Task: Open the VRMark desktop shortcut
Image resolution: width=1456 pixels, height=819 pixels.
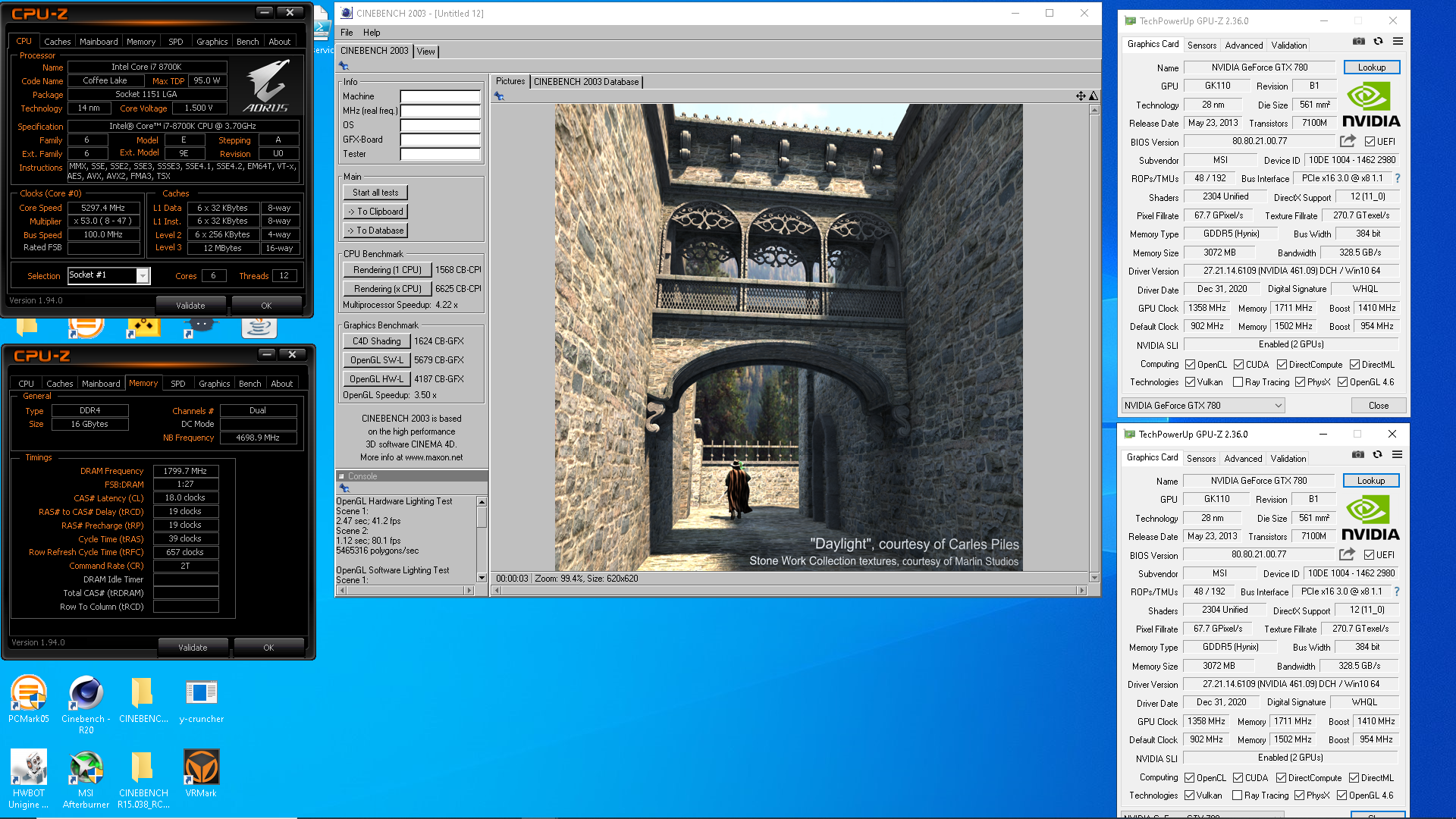Action: tap(202, 773)
